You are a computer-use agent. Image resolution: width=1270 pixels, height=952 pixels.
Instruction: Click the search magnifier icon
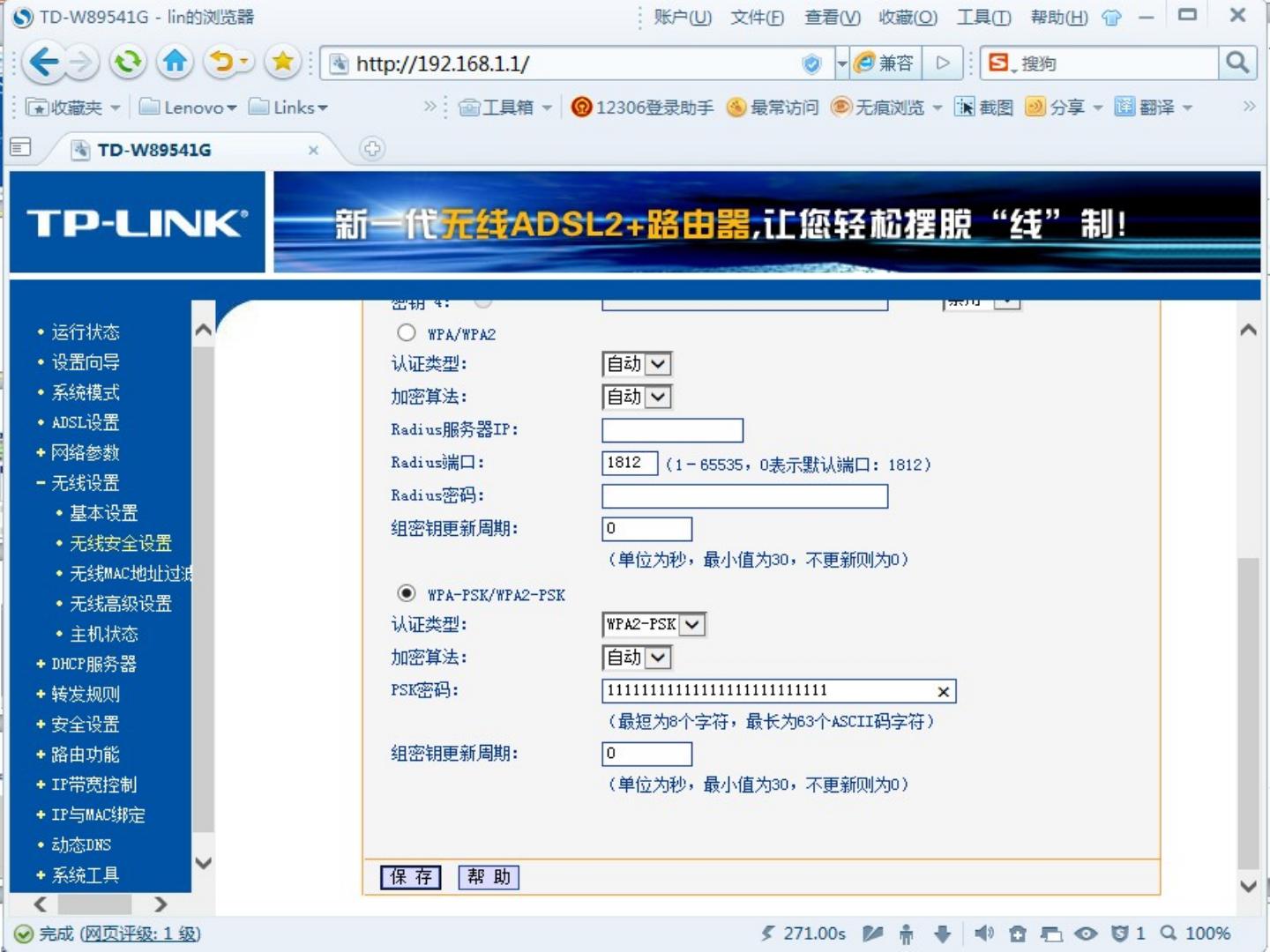tap(1236, 63)
